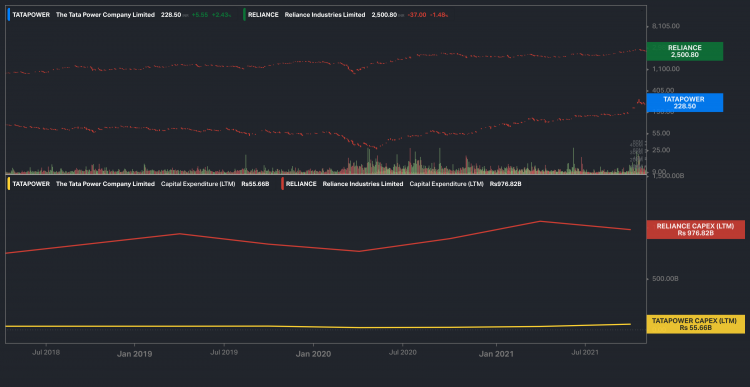Click the 25.00 price axis label
The height and width of the screenshot is (387, 750).
point(662,150)
